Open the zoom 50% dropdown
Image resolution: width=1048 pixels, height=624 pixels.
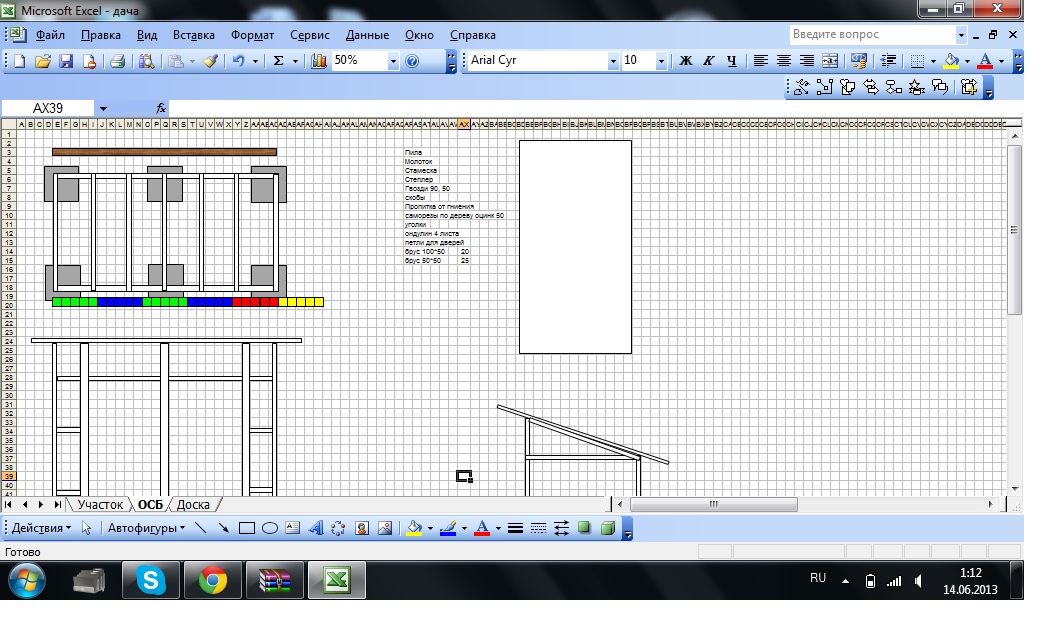pyautogui.click(x=392, y=61)
